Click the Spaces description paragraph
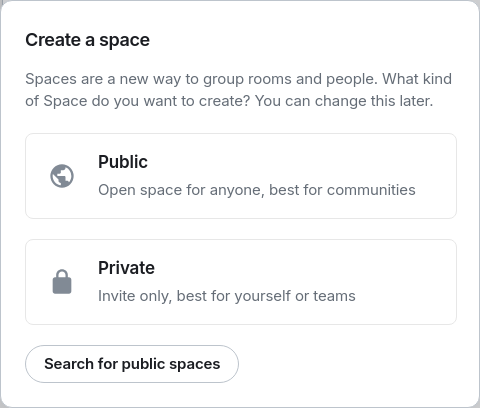Image resolution: width=480 pixels, height=408 pixels. point(239,90)
